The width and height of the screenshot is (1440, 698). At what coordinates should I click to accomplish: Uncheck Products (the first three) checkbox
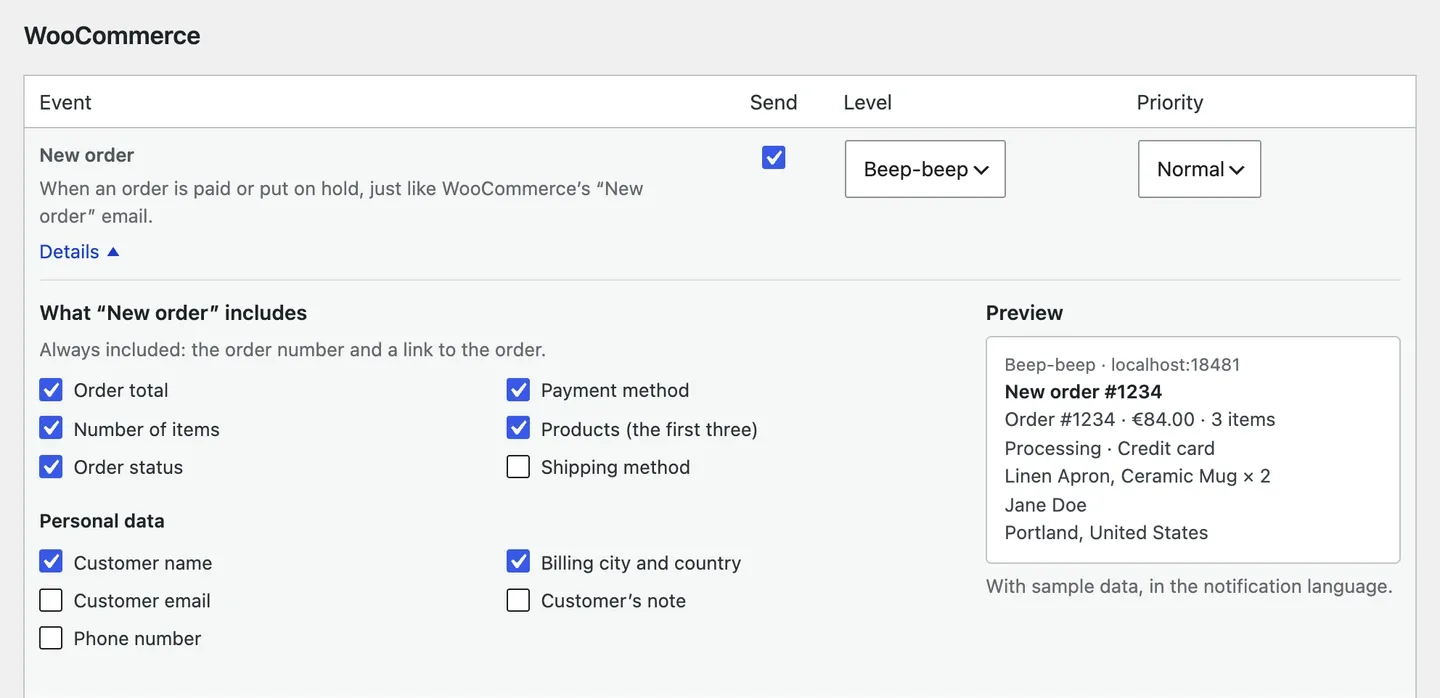[518, 428]
